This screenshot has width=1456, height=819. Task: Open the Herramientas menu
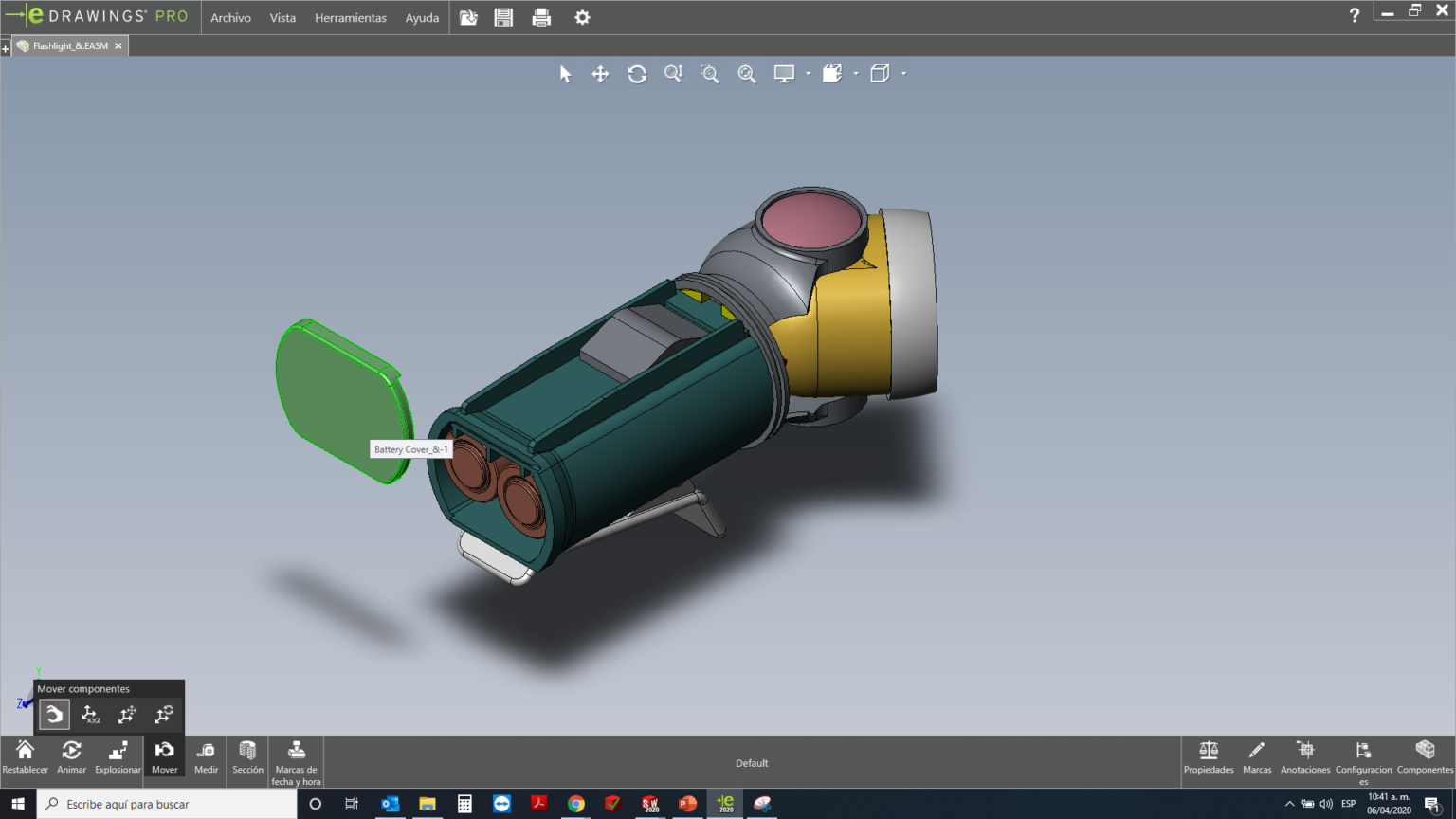pos(350,17)
